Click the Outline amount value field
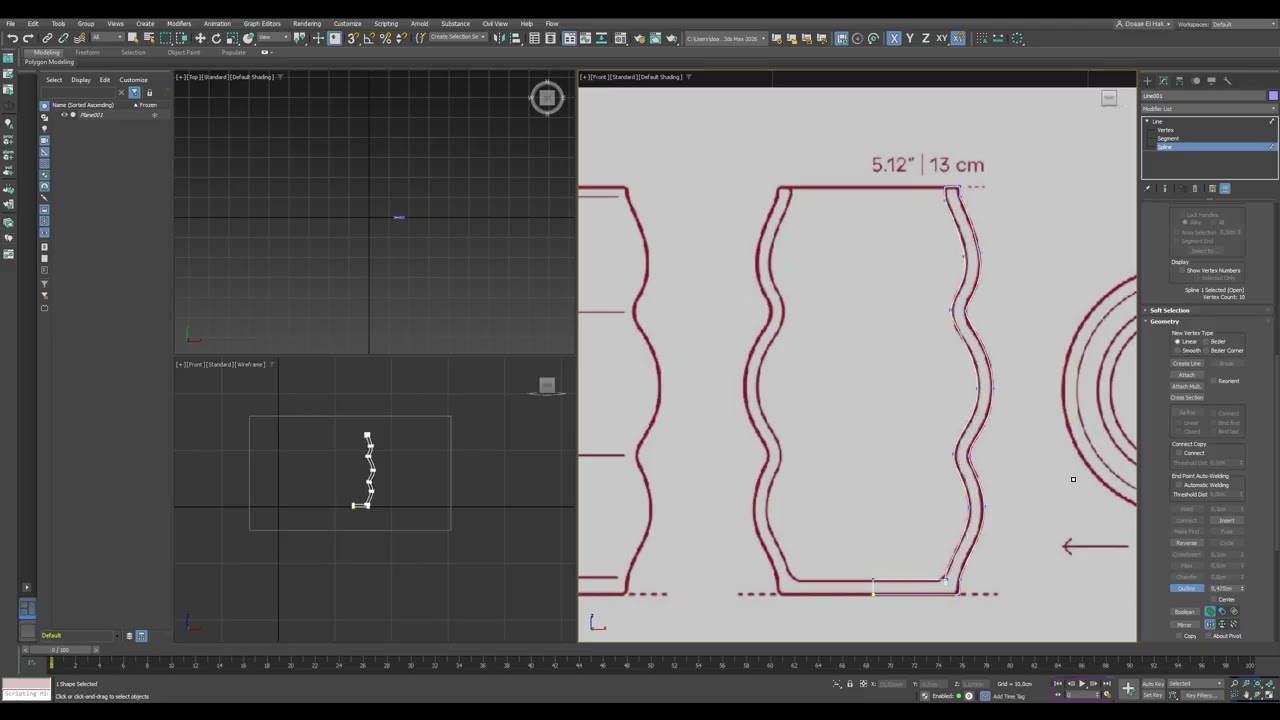Screen dimensions: 1280x720 [x=1224, y=588]
